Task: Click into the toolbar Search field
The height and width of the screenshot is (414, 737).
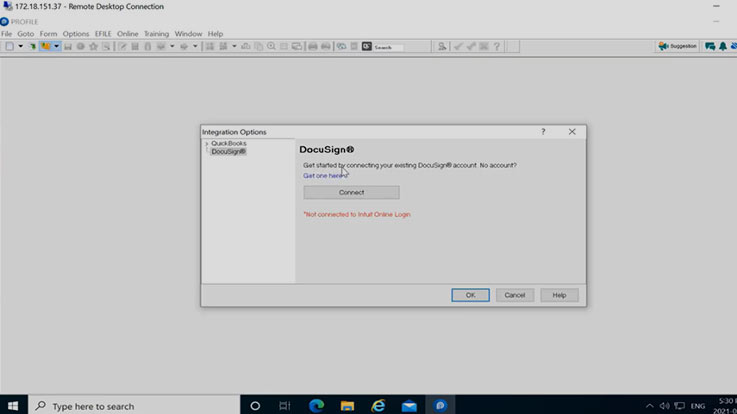Action: pos(388,47)
